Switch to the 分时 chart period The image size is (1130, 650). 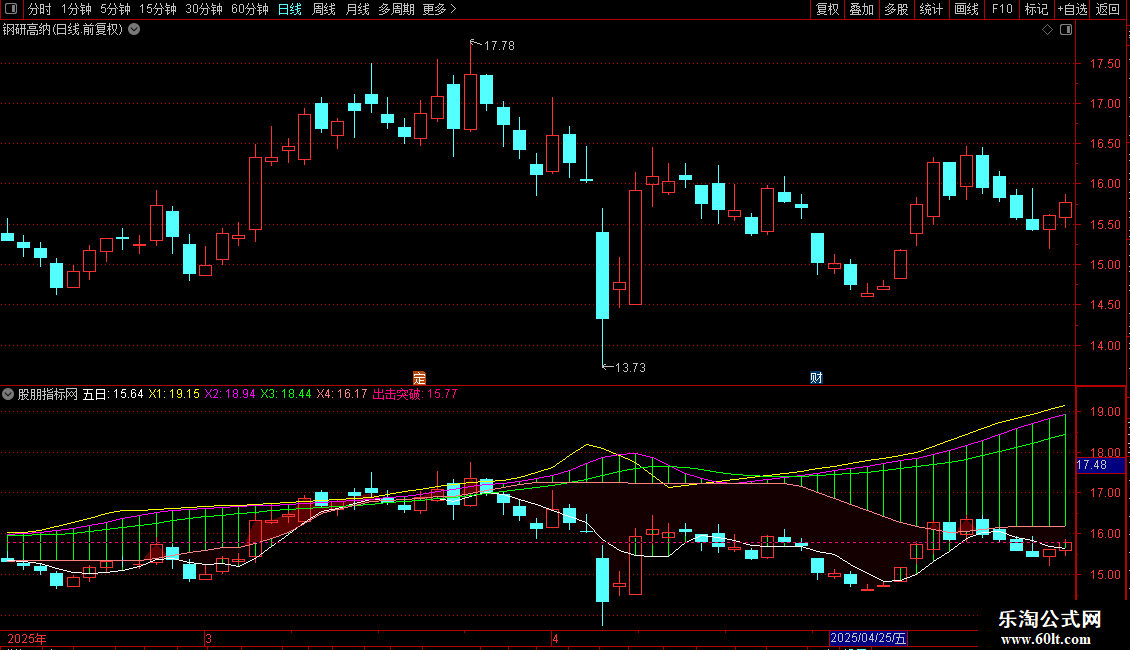pos(40,9)
